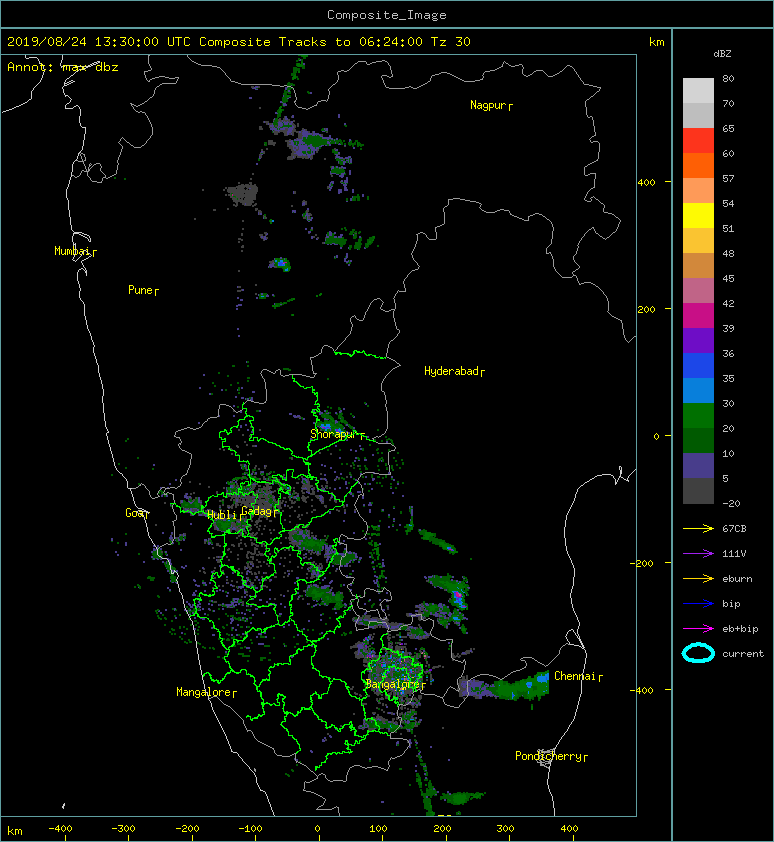Select the red swatch in dBZ scale
Viewport: 774px width, 842px height.
point(698,140)
